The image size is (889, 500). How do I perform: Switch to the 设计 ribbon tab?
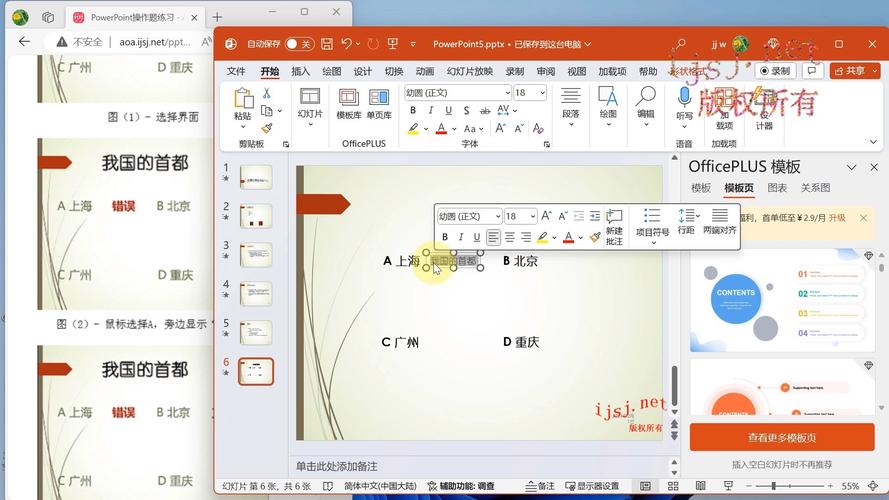click(362, 71)
